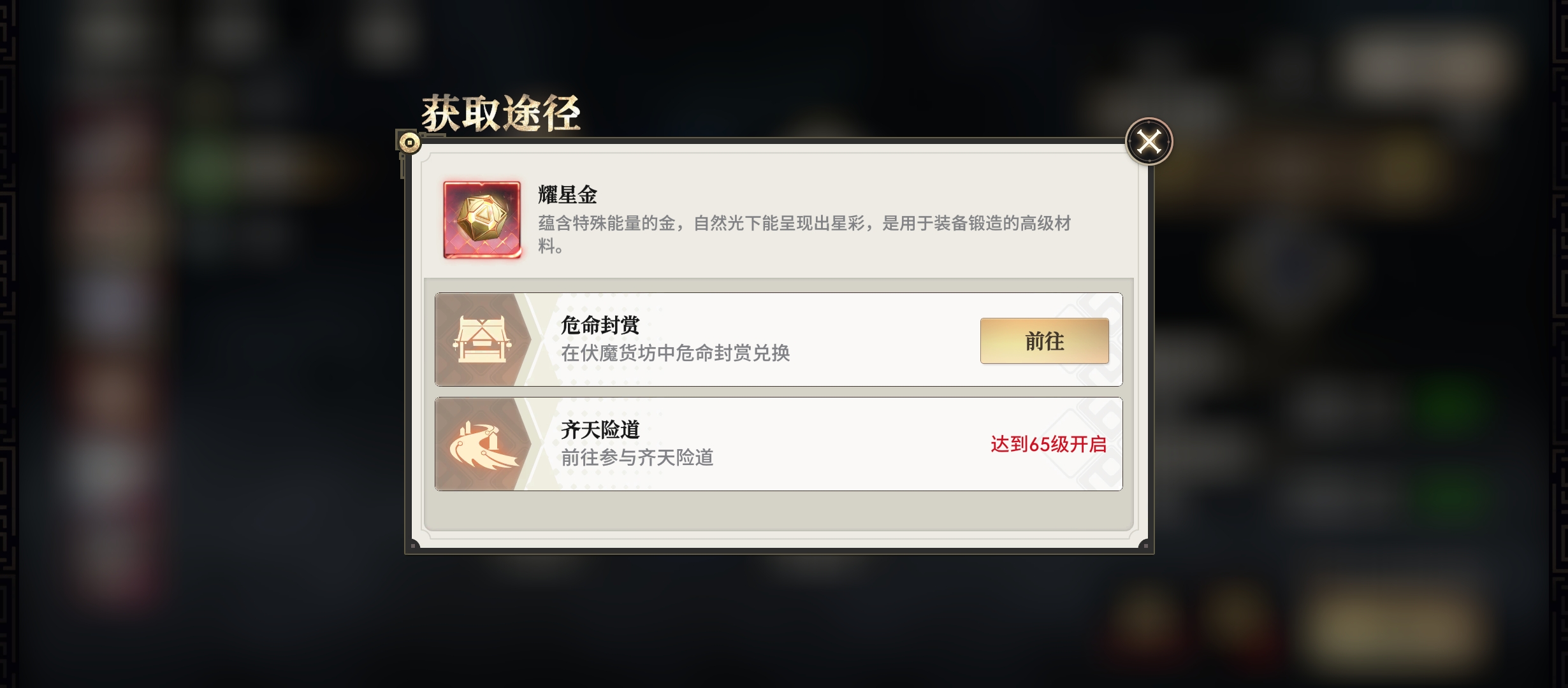The height and width of the screenshot is (688, 1568).
Task: Click the 获取途径 dialog heading
Action: (501, 113)
